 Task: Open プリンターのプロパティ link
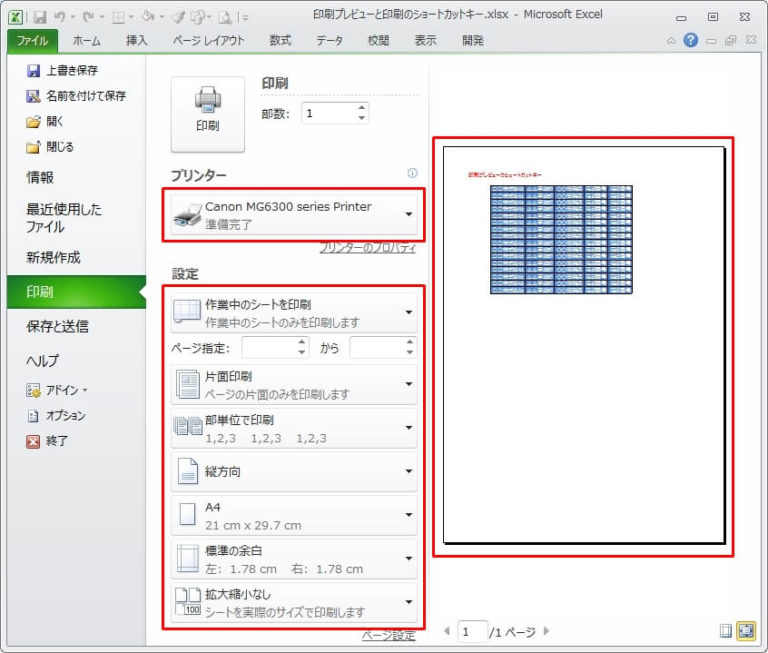coord(367,248)
